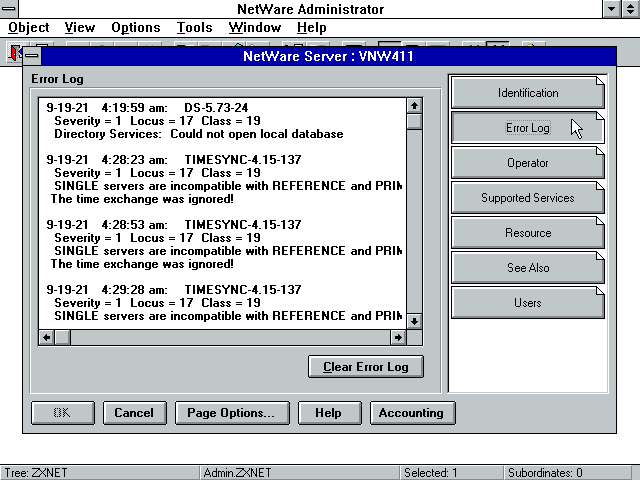Click the error log scroll-down arrow

coord(414,321)
